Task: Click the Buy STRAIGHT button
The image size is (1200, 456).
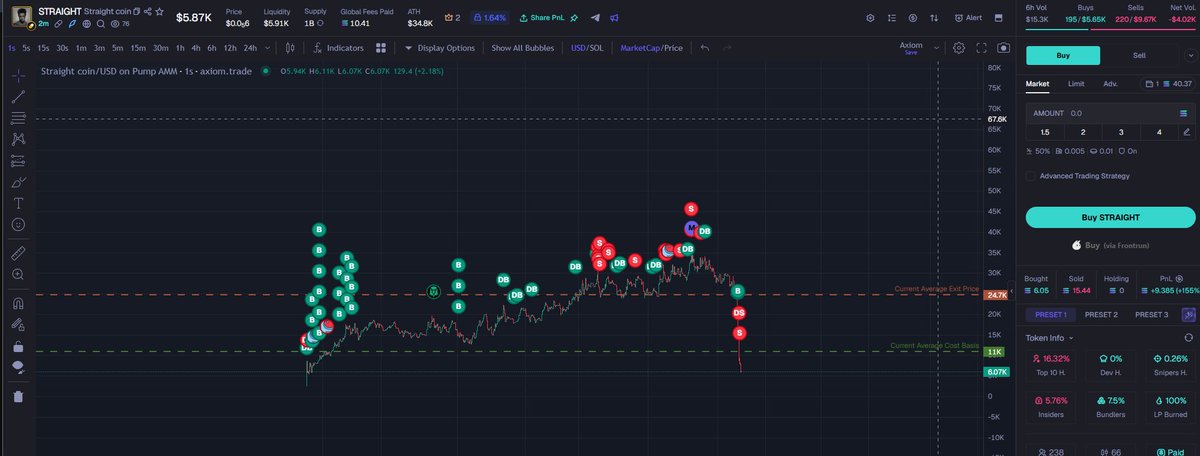Action: pos(1110,217)
